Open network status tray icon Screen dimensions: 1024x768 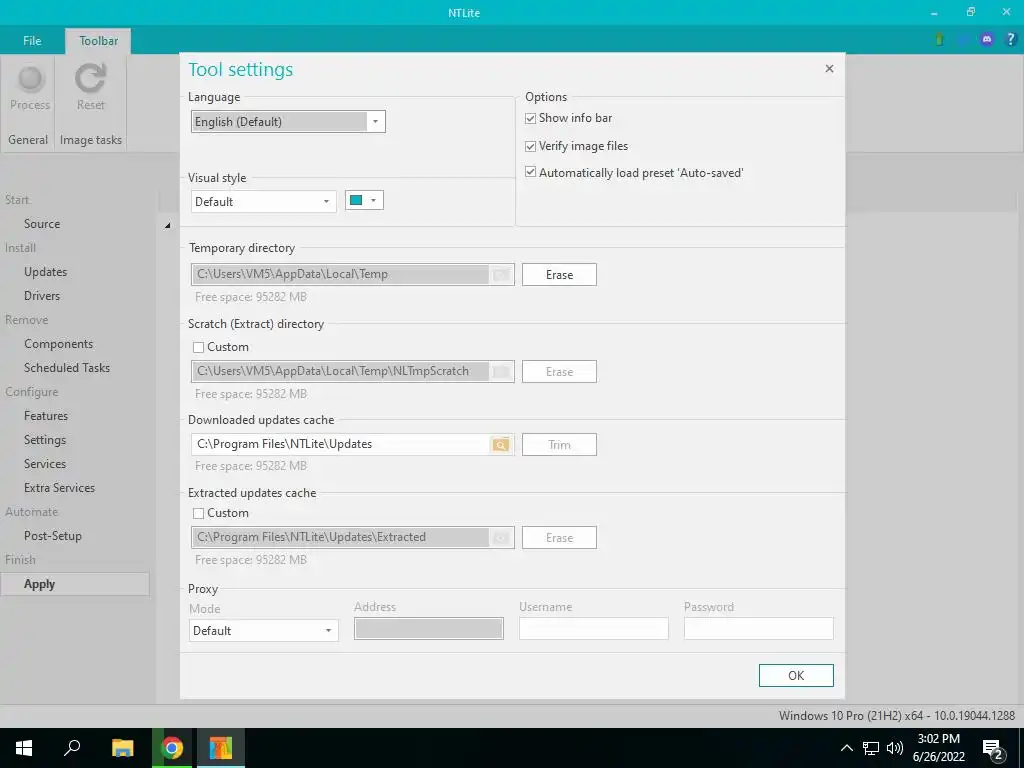pos(871,748)
